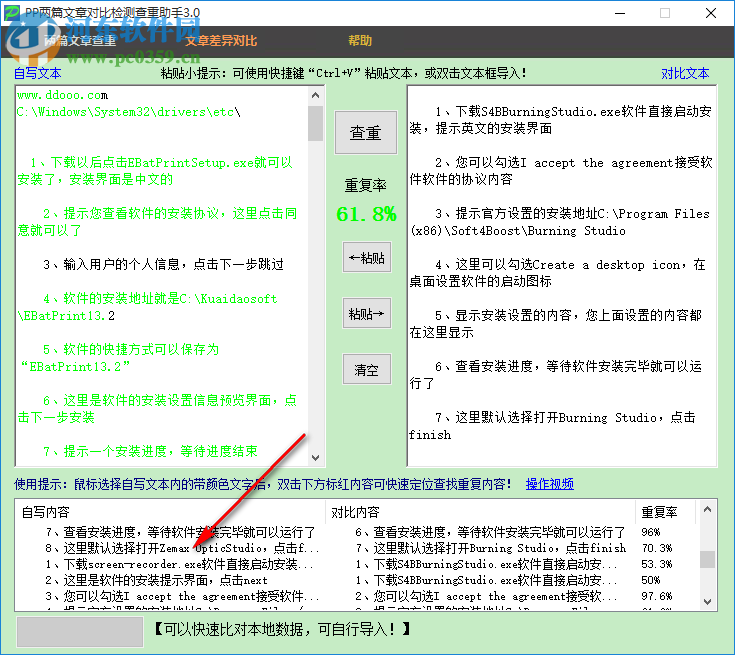Minimize the window
735x655 pixels.
point(620,13)
